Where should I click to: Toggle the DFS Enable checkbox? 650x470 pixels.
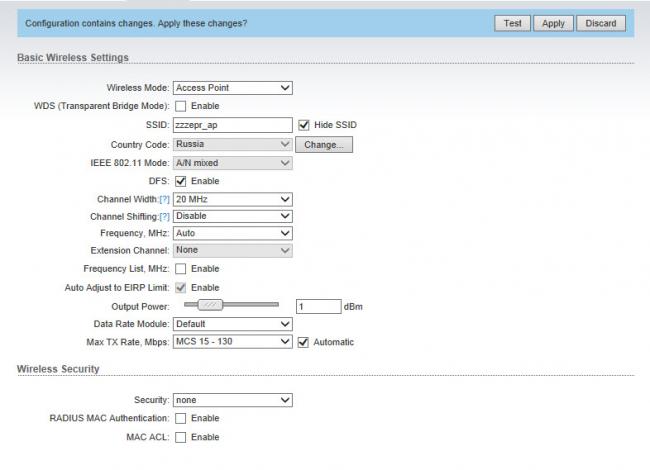[x=181, y=181]
